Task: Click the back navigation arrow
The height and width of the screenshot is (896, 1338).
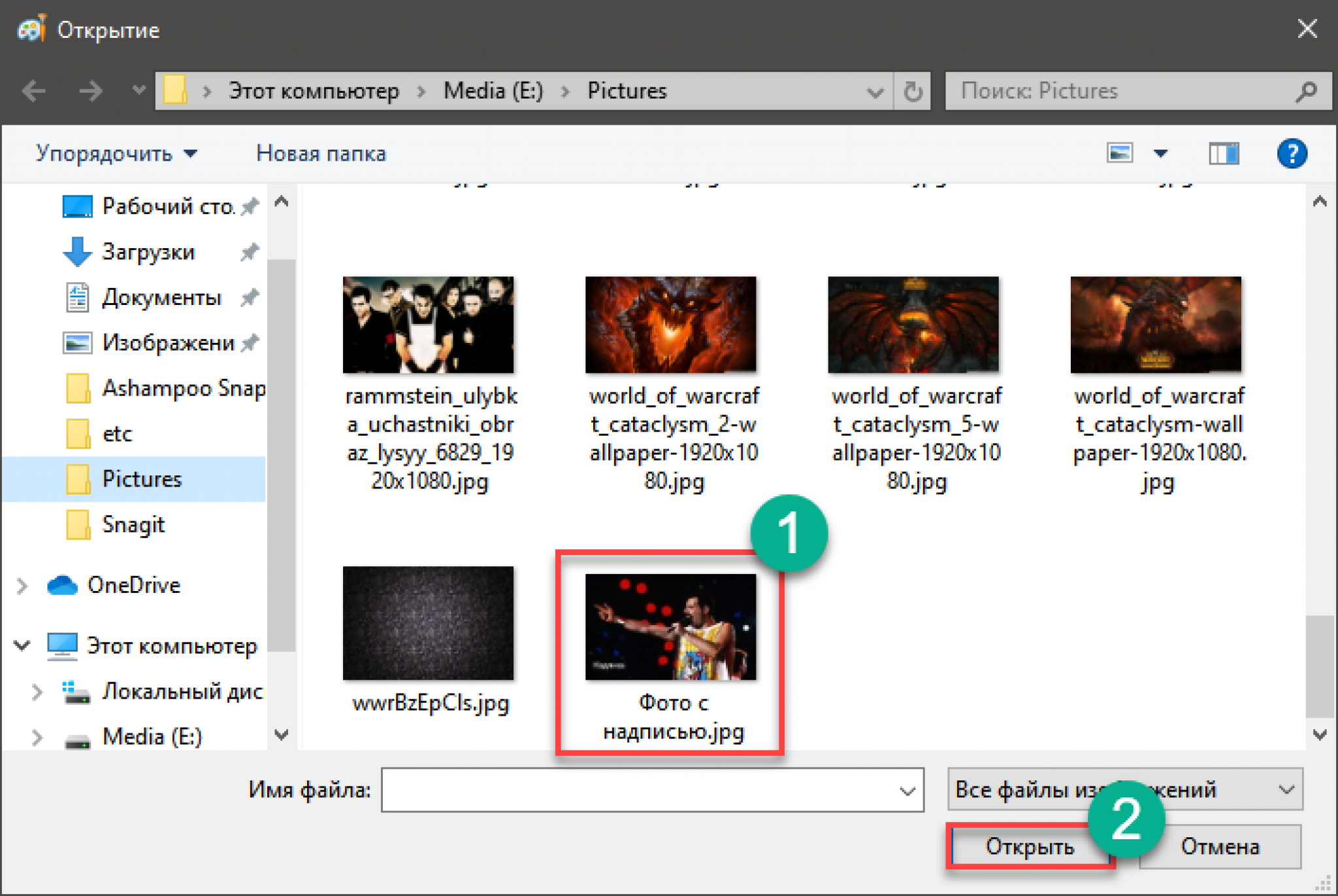Action: (x=34, y=90)
